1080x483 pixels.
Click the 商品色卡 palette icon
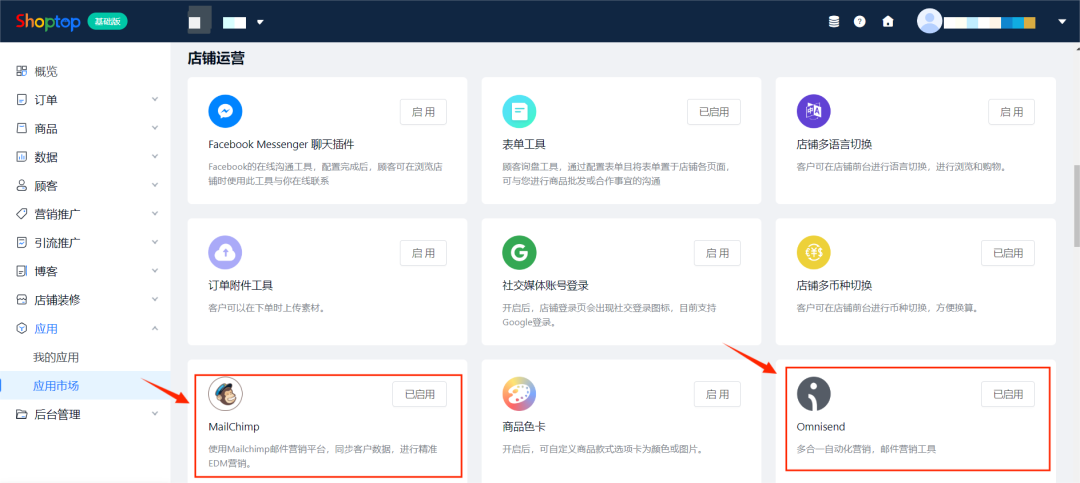(519, 394)
